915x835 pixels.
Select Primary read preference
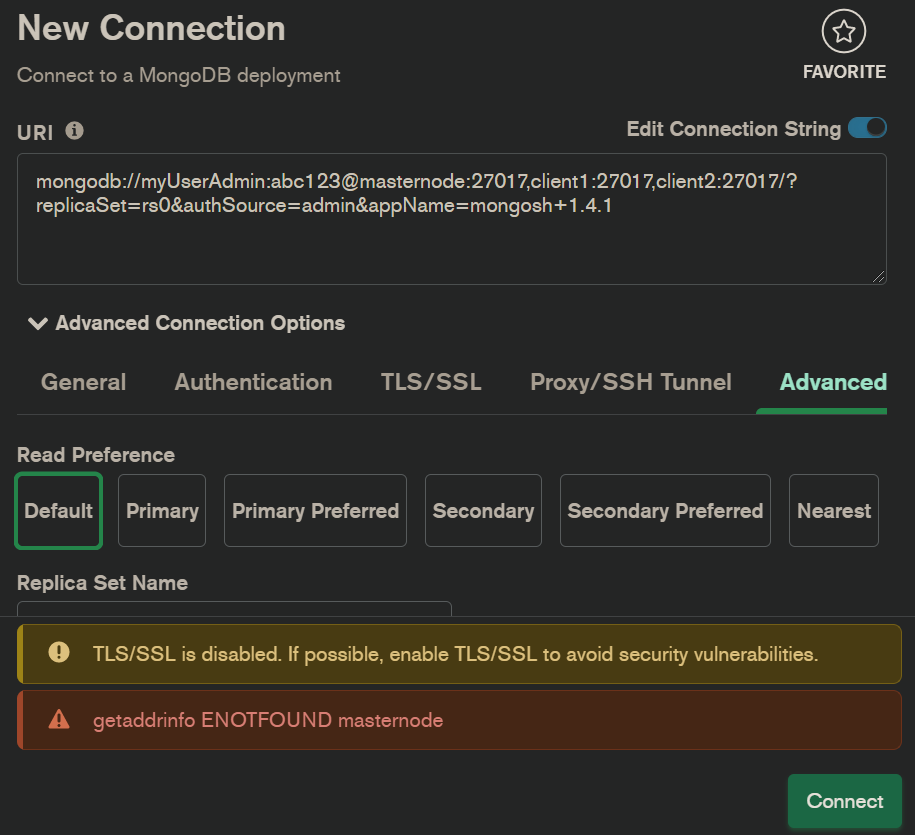point(162,511)
